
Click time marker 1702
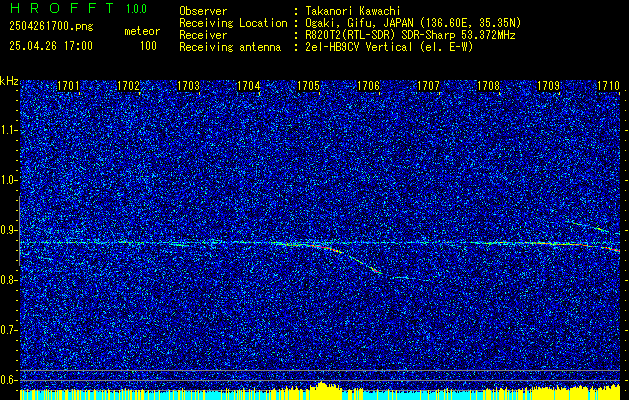coord(128,86)
